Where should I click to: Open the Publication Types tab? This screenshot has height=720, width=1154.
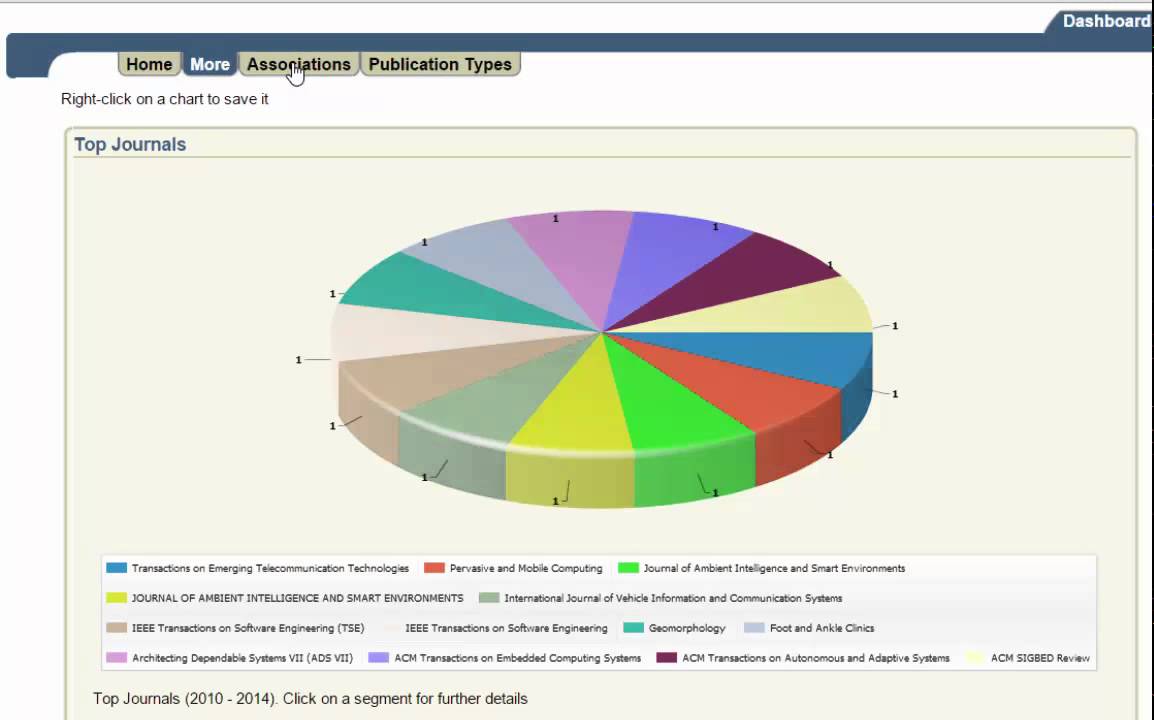(440, 64)
